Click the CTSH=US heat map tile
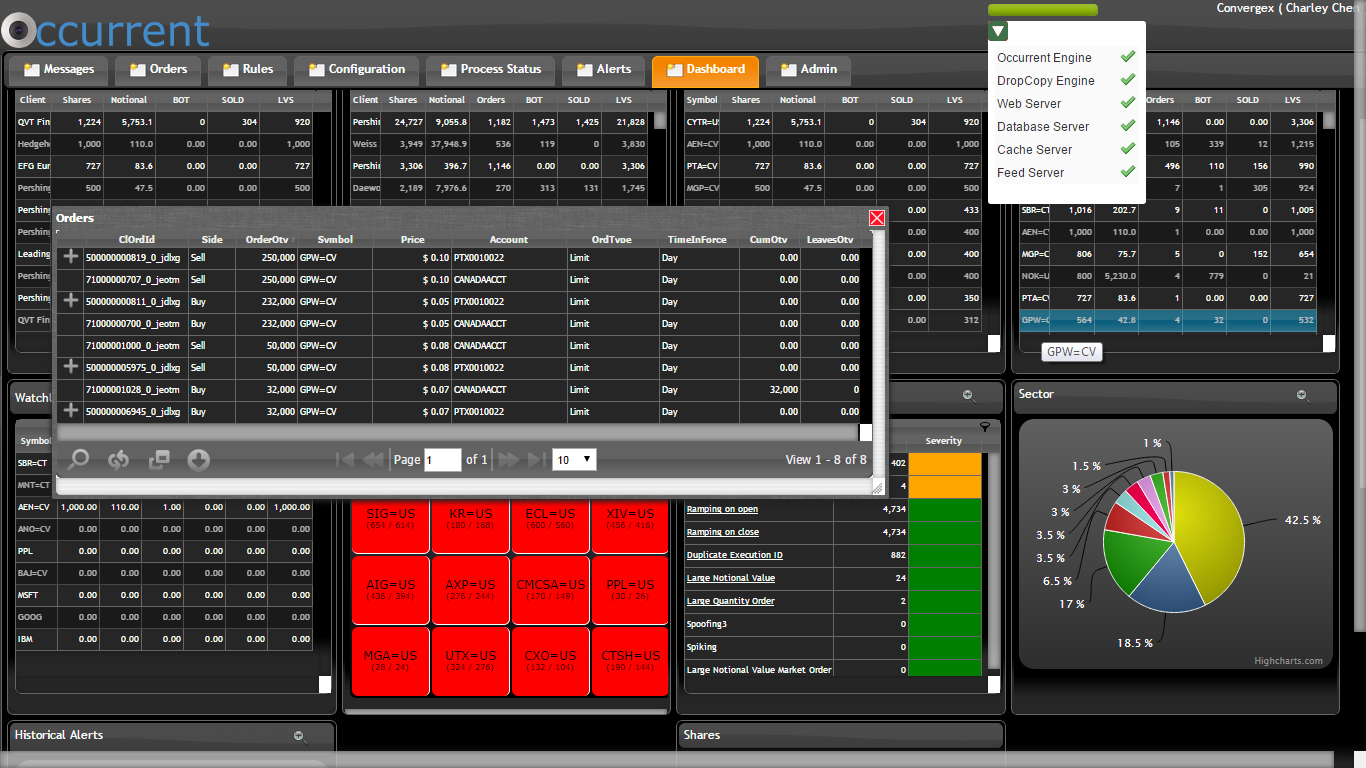This screenshot has width=1366, height=768. (629, 660)
